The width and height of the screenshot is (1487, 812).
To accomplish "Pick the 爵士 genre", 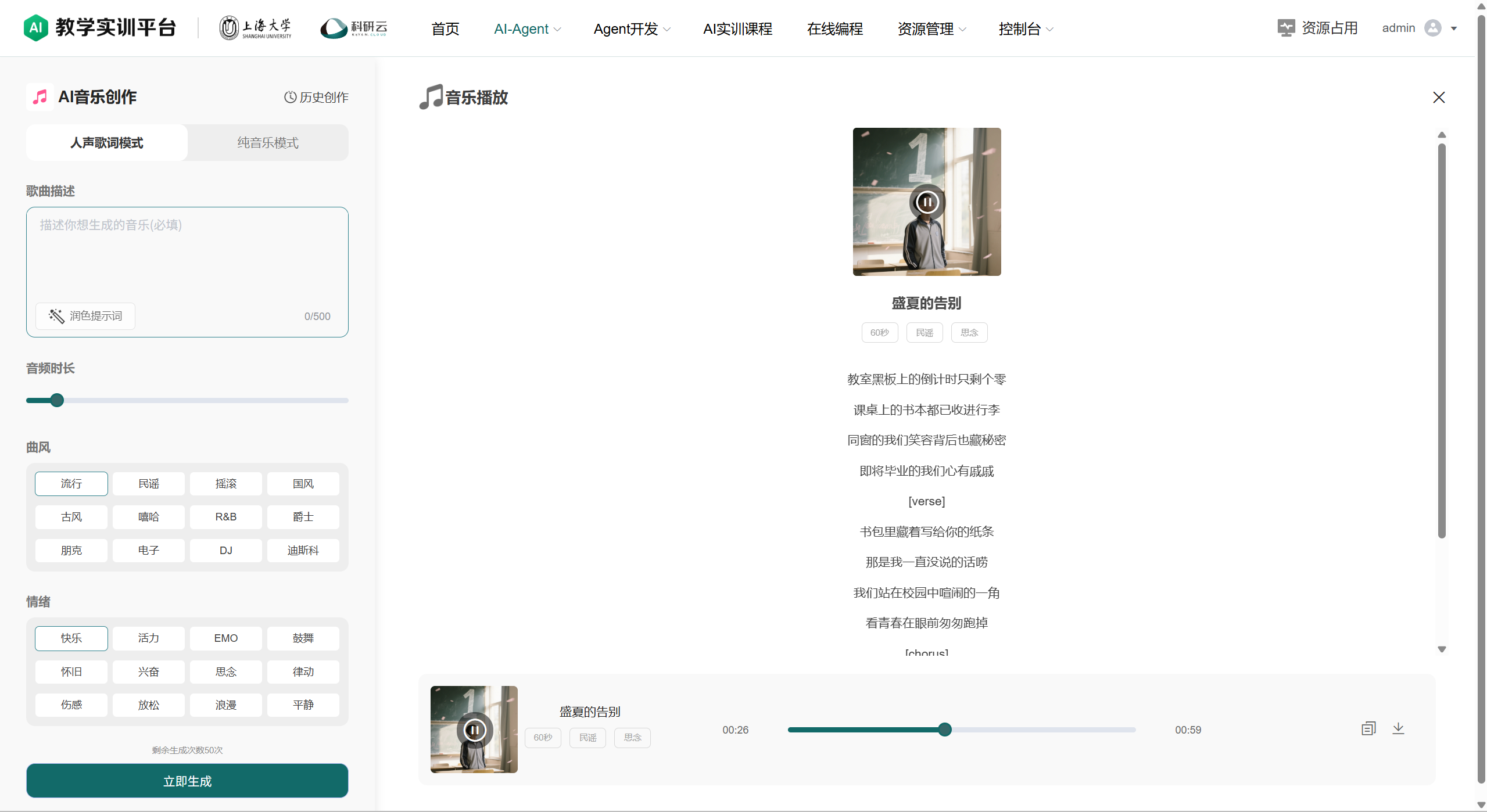I will (303, 517).
